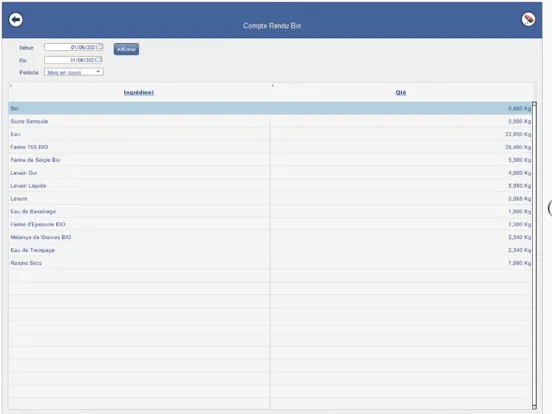Select the Farine T65 BIO row
Viewport: 552px width, 414px height.
(x=270, y=147)
